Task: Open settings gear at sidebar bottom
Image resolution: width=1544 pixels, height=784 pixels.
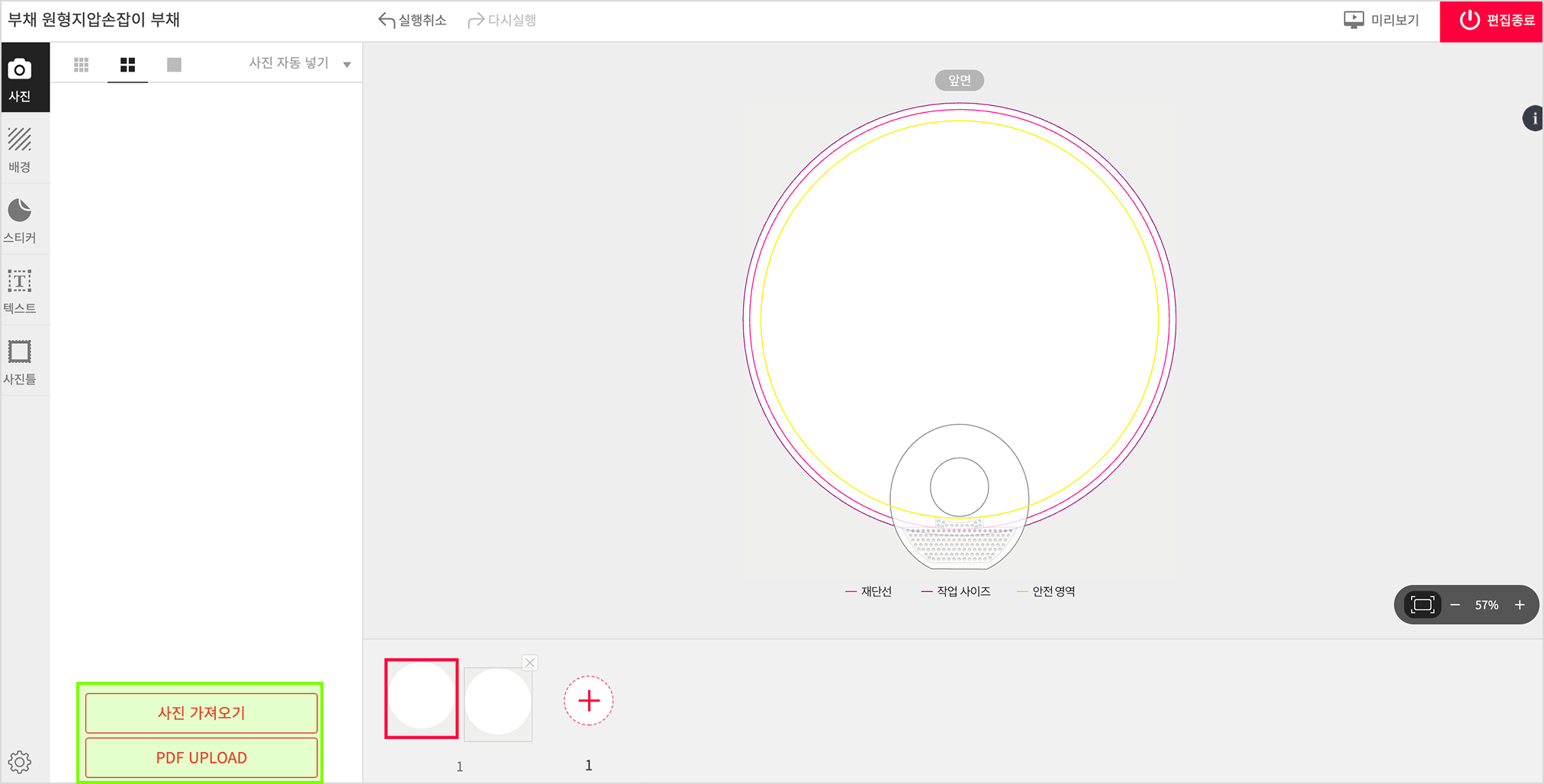Action: [x=20, y=761]
